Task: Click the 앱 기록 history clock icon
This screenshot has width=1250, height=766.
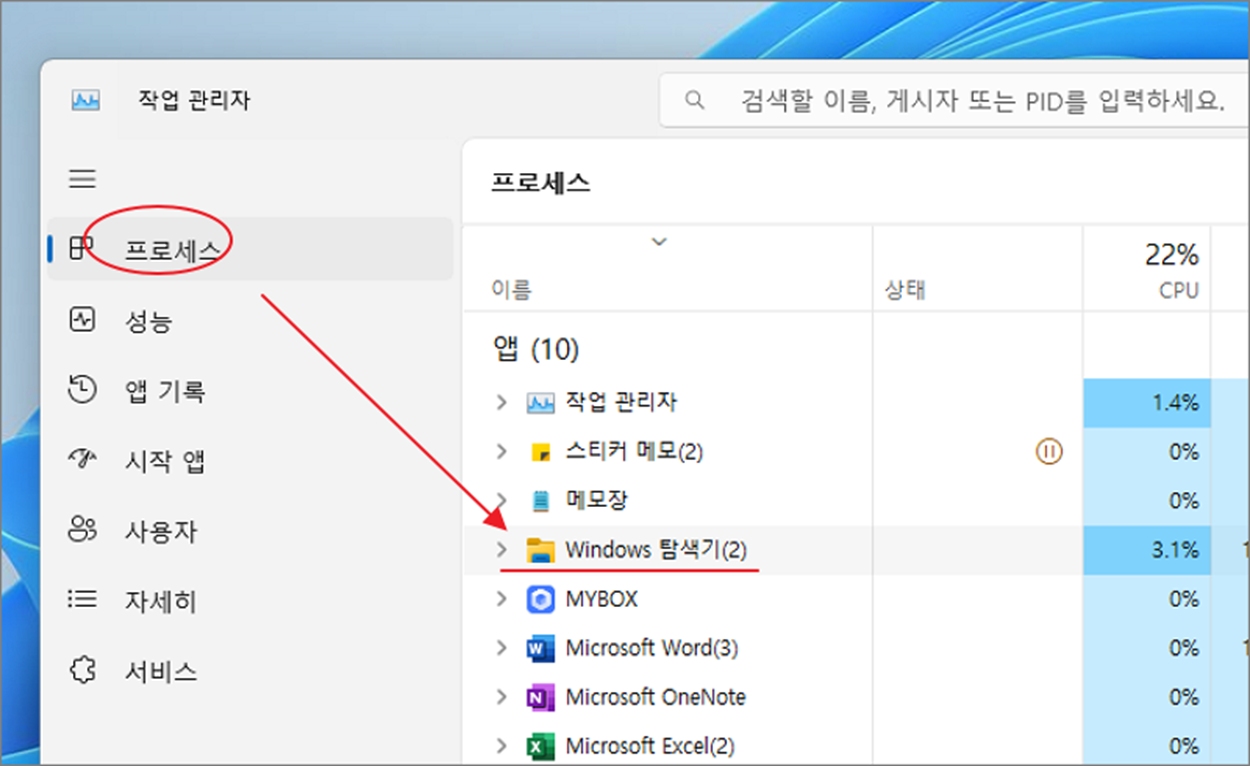Action: (x=81, y=389)
